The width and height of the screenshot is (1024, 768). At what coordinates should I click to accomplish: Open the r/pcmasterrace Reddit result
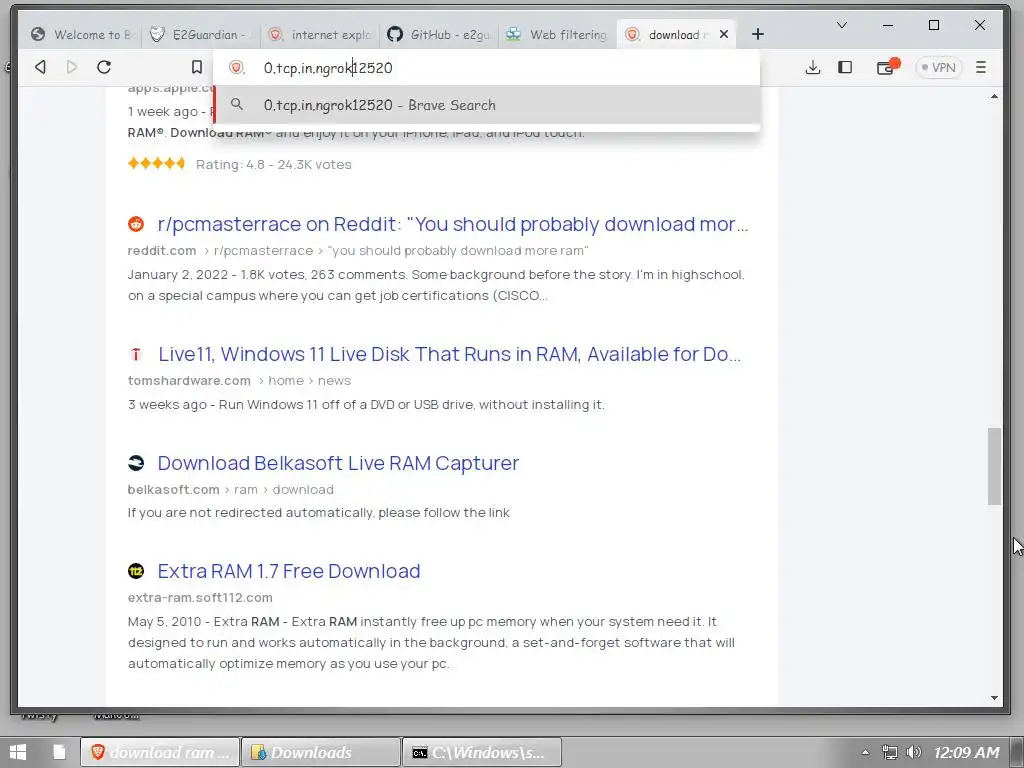[453, 225]
